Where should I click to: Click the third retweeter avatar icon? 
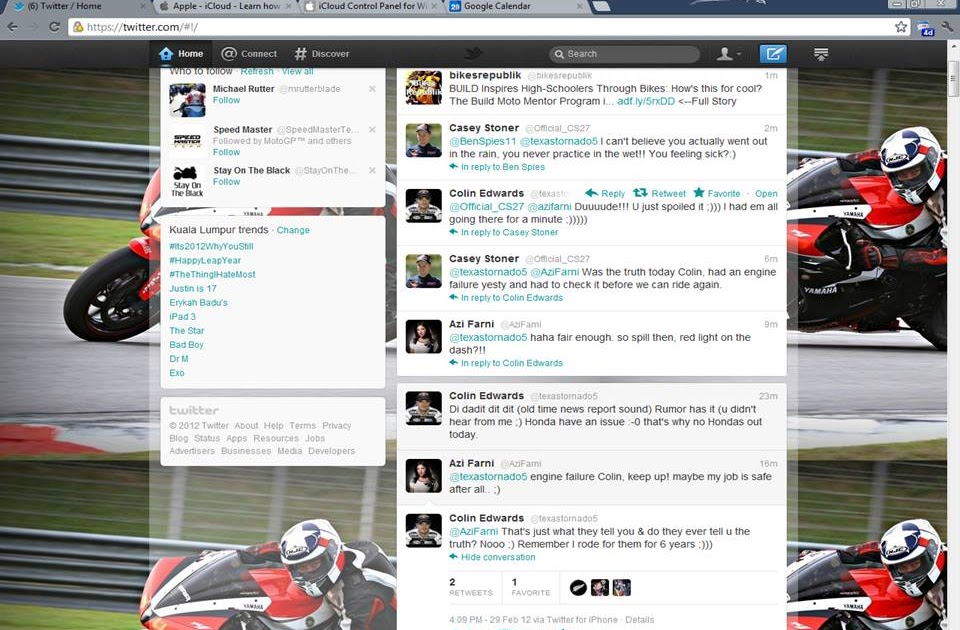point(621,588)
